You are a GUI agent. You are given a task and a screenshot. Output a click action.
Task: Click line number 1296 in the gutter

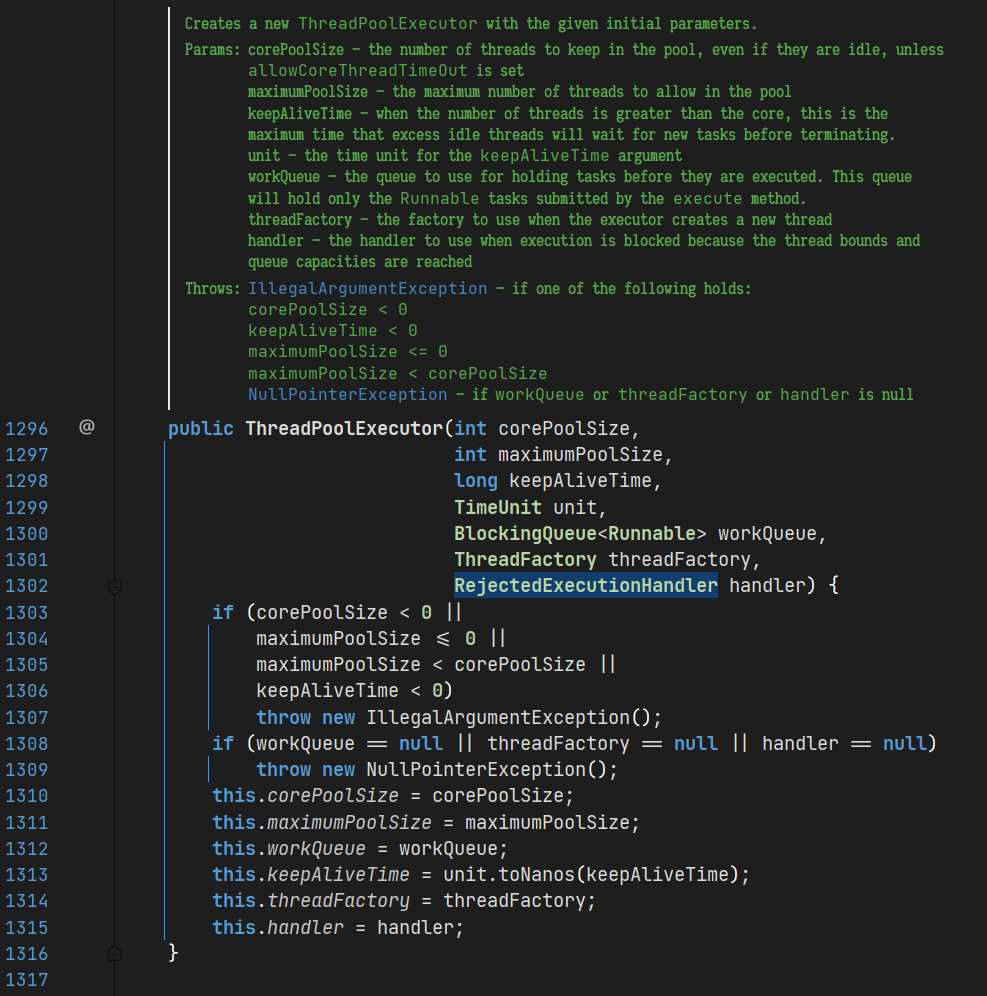(x=27, y=429)
